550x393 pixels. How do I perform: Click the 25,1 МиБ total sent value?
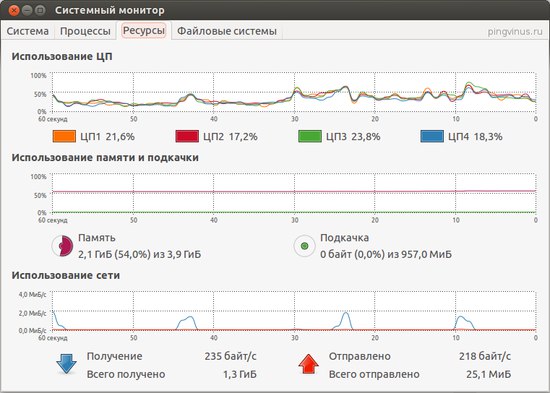pos(488,374)
